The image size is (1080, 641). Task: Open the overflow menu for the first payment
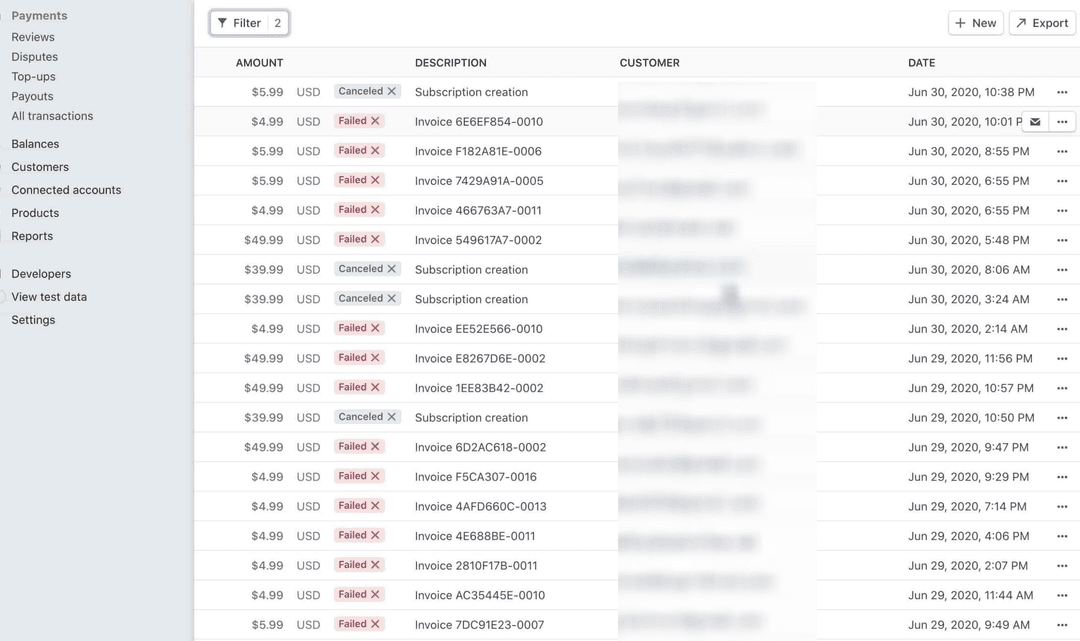click(1062, 91)
